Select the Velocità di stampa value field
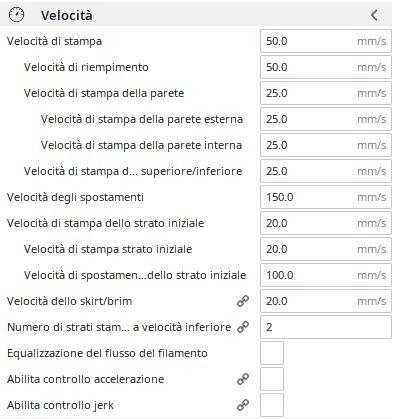395x419 pixels. pos(326,41)
